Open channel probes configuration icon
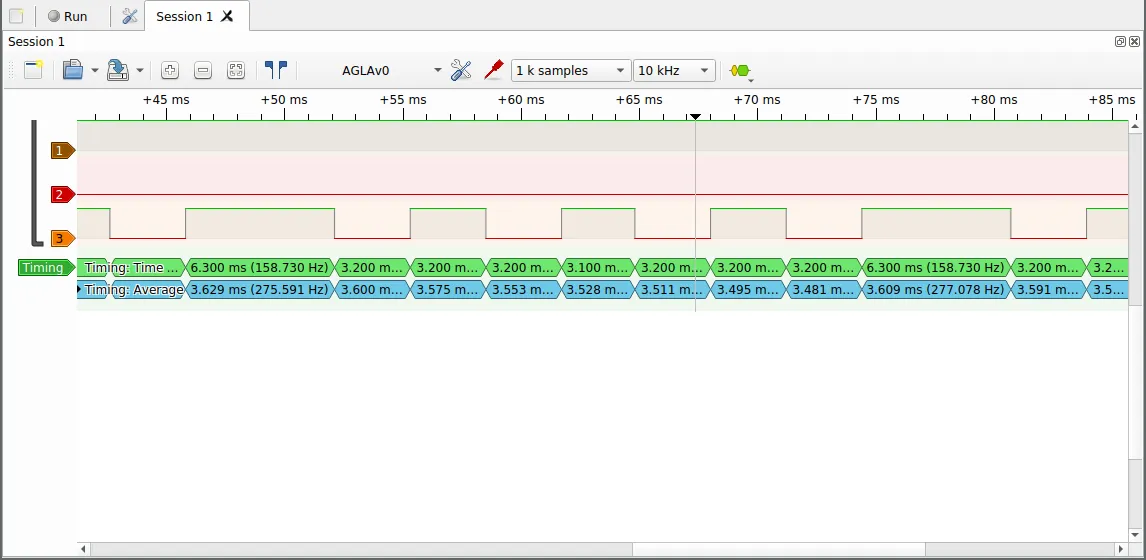Screen dimensions: 1146x560 point(494,70)
